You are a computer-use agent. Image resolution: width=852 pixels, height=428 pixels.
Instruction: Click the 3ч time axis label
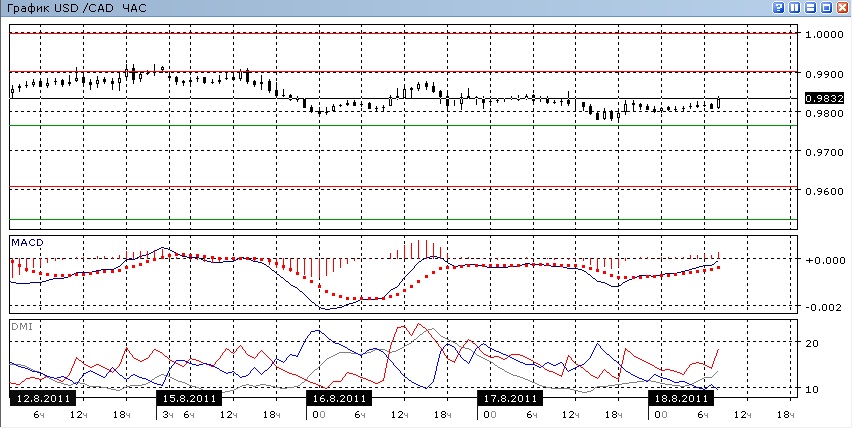(167, 415)
